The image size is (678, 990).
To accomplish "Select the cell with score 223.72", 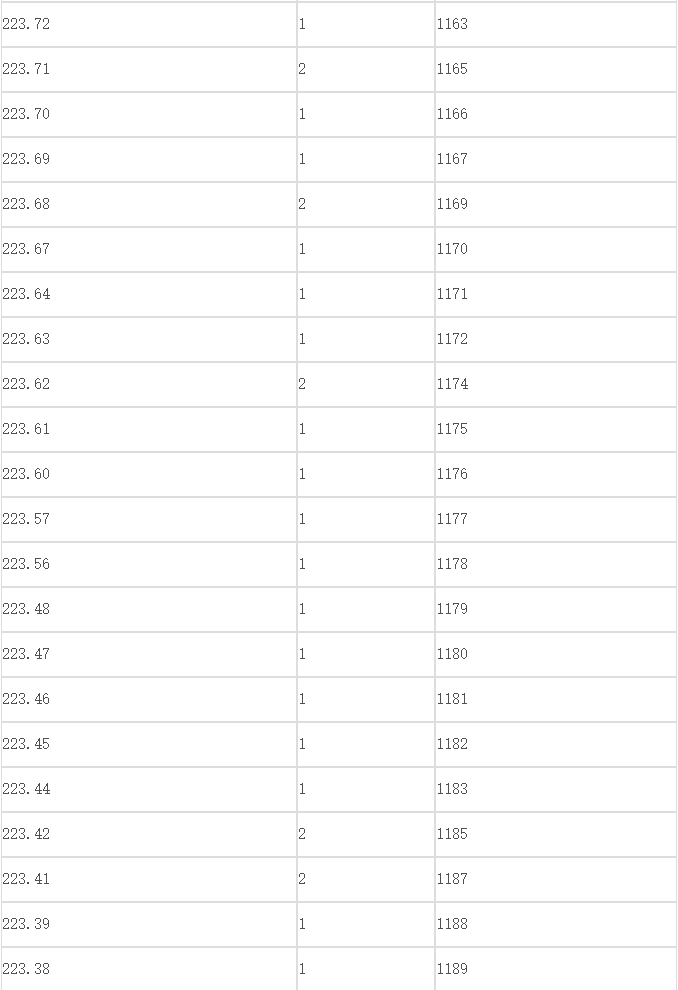I will tap(149, 24).
